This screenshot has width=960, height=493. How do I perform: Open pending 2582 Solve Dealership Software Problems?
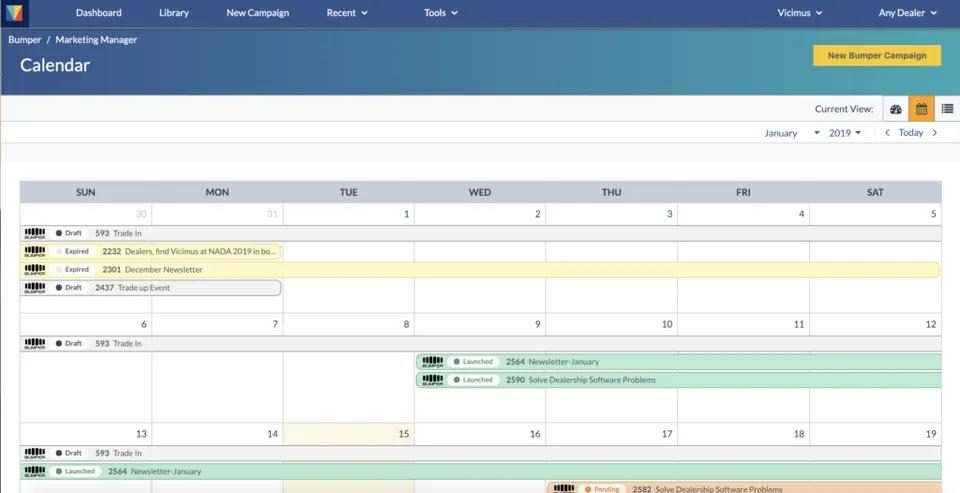coord(744,488)
